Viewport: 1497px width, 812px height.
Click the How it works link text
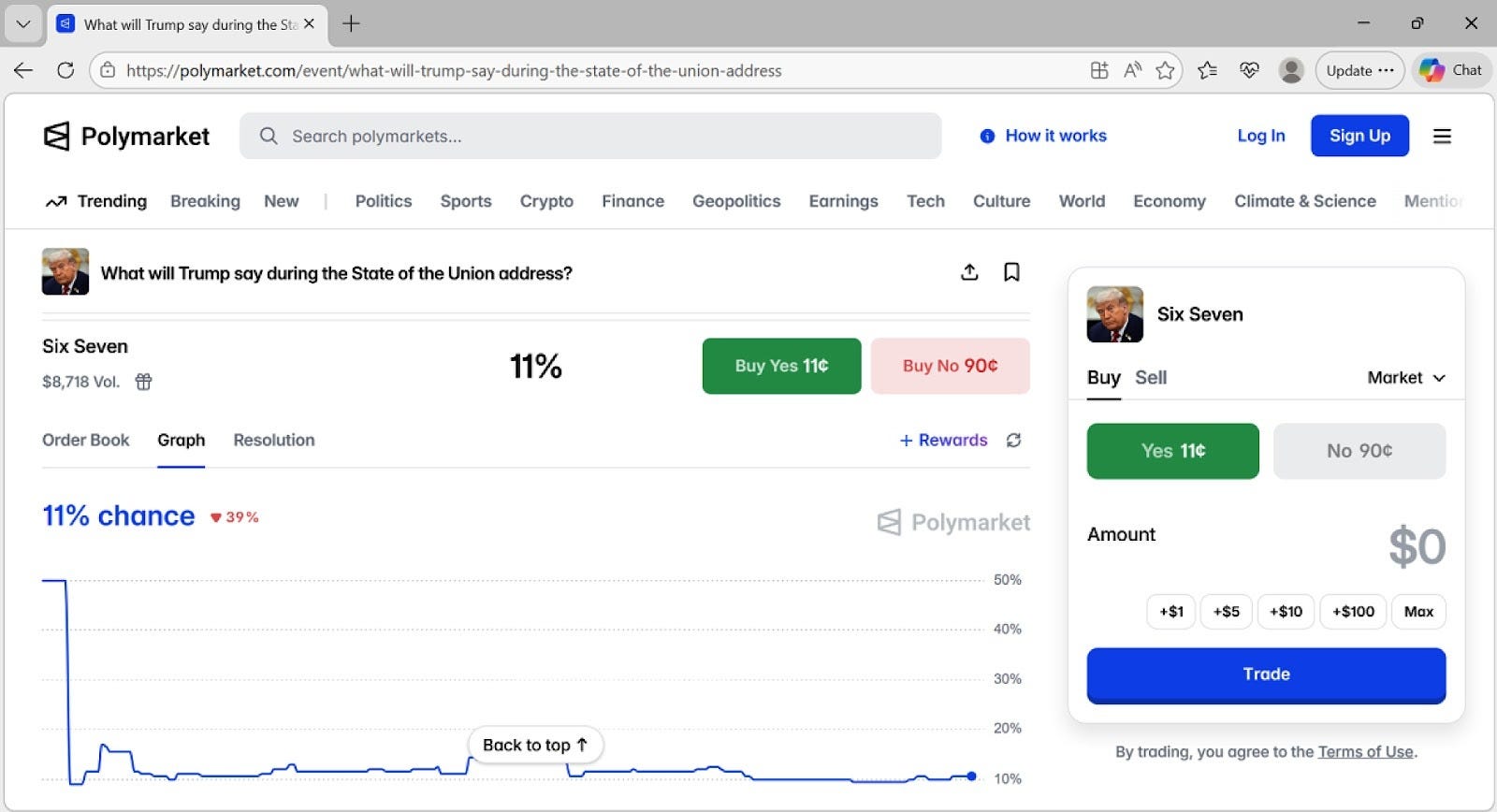tap(1055, 137)
